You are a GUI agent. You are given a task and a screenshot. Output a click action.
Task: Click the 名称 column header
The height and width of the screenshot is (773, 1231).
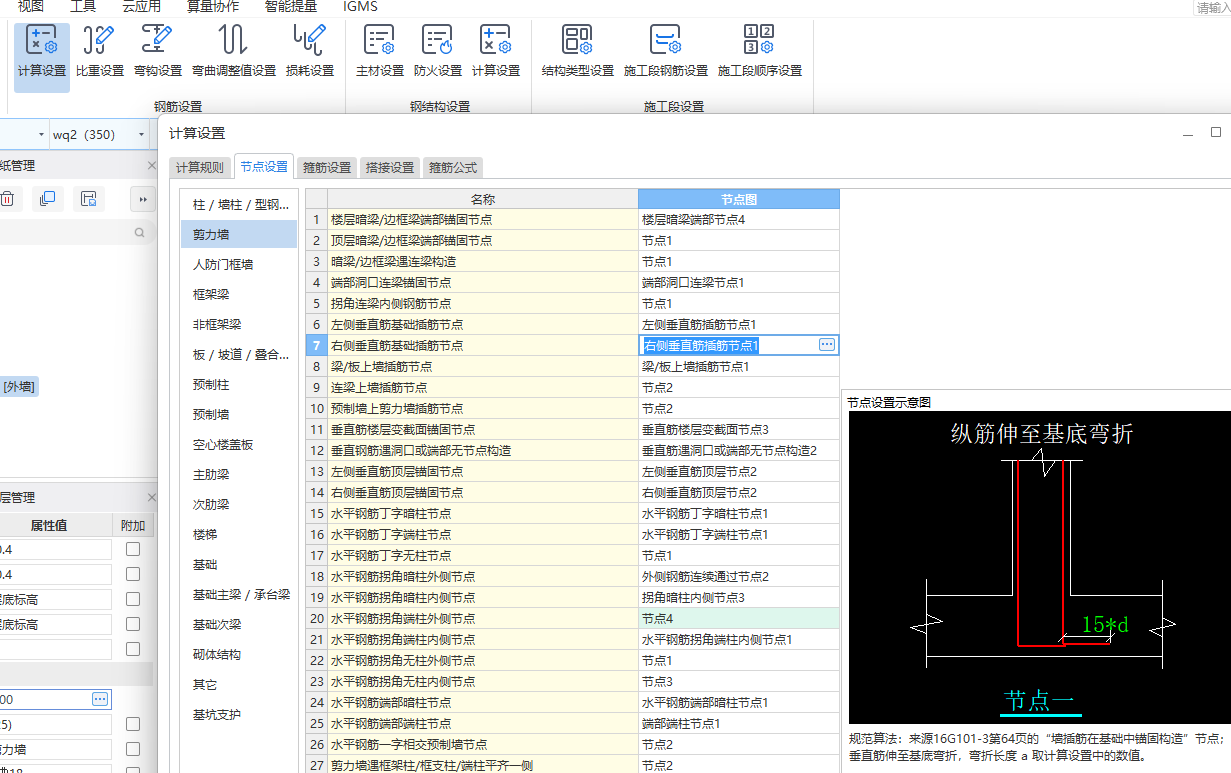tap(483, 199)
